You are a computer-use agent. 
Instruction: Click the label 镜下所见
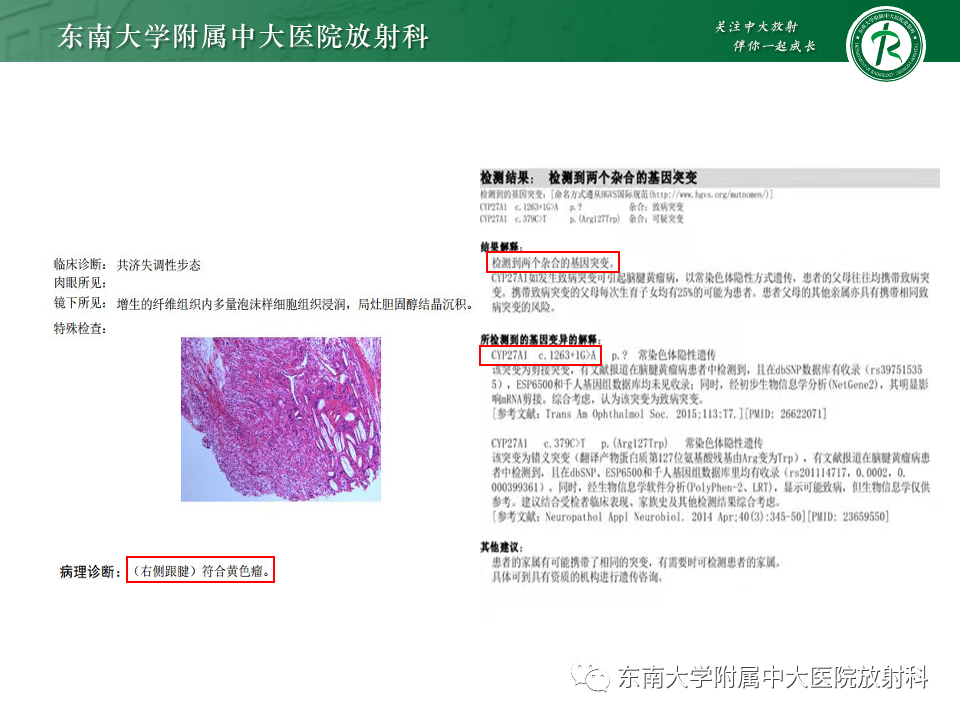(x=80, y=304)
